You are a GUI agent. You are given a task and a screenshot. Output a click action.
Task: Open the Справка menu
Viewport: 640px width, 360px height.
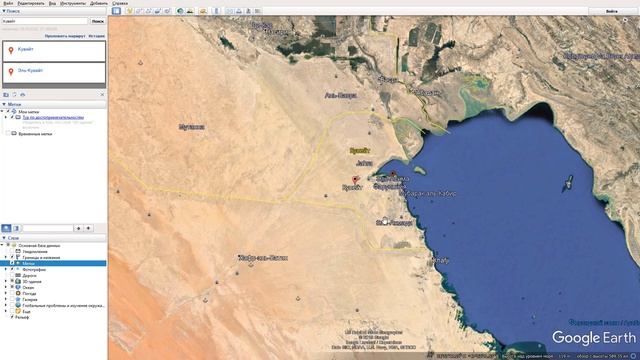(x=120, y=3)
